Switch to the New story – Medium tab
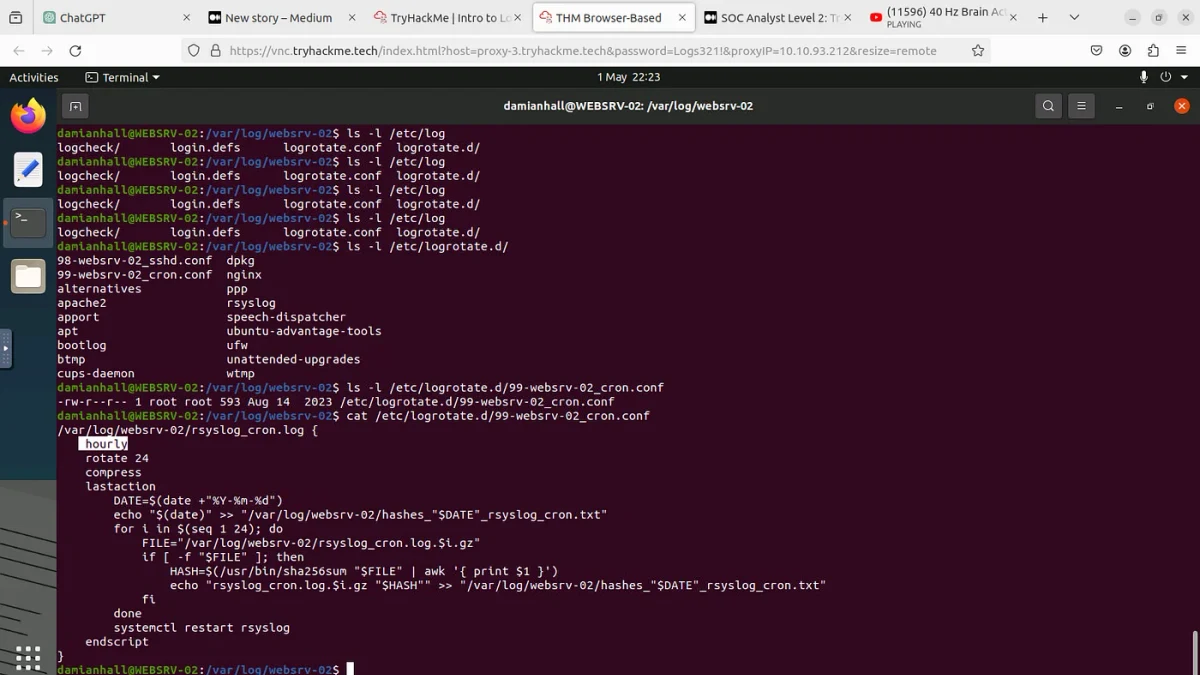Viewport: 1200px width, 675px height. [x=281, y=18]
